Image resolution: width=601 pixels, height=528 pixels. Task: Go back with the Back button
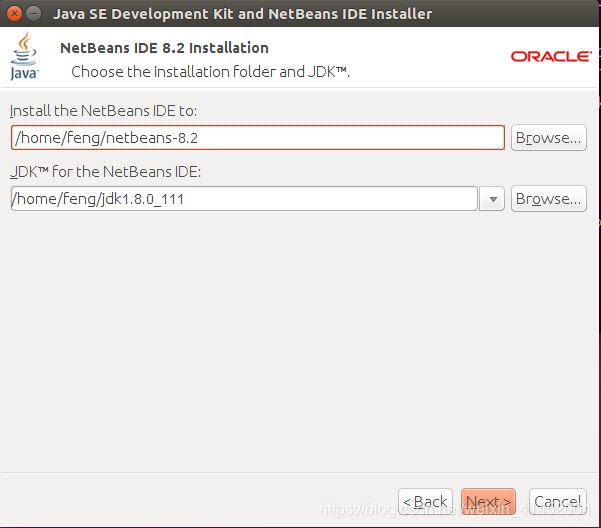tap(424, 501)
